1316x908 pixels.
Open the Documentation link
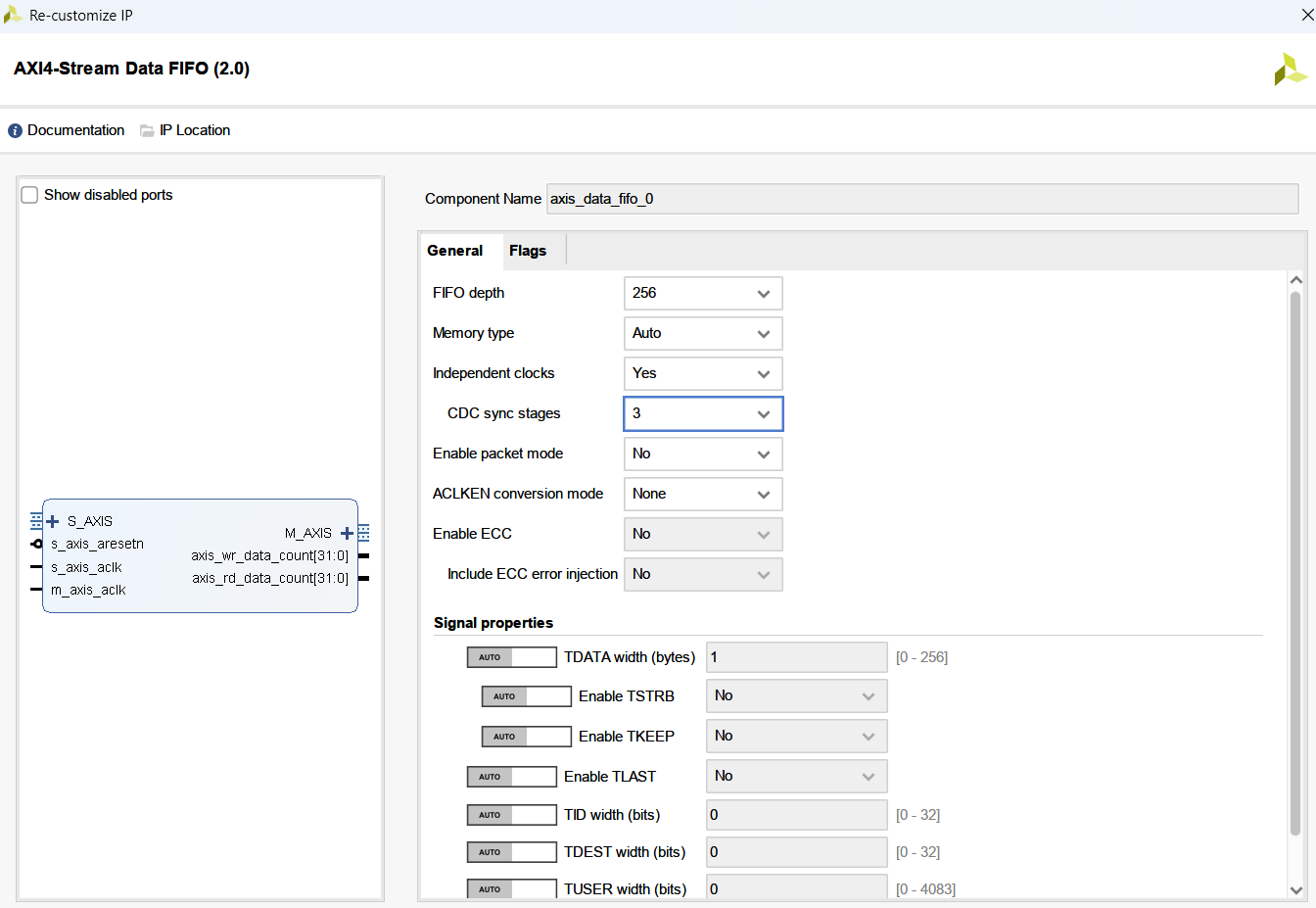click(x=75, y=130)
